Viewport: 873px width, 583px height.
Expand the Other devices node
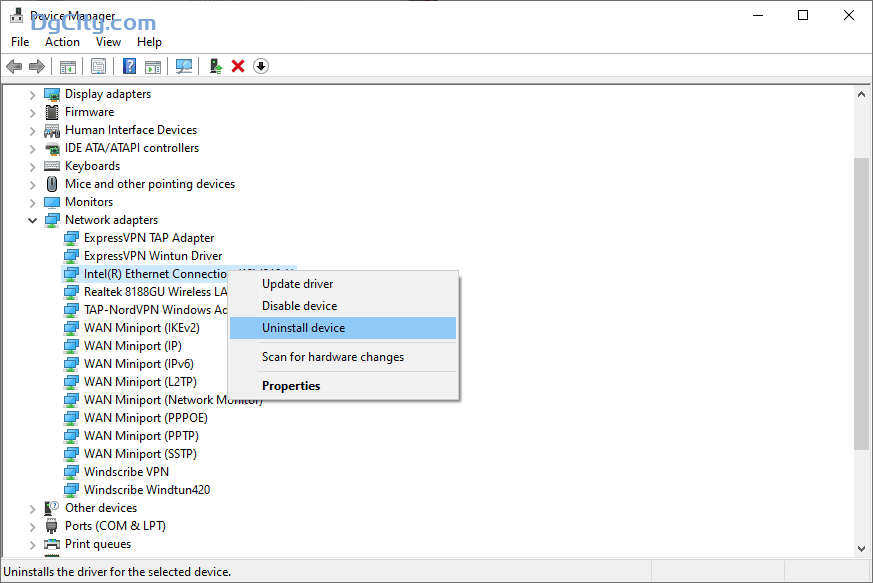[x=32, y=509]
